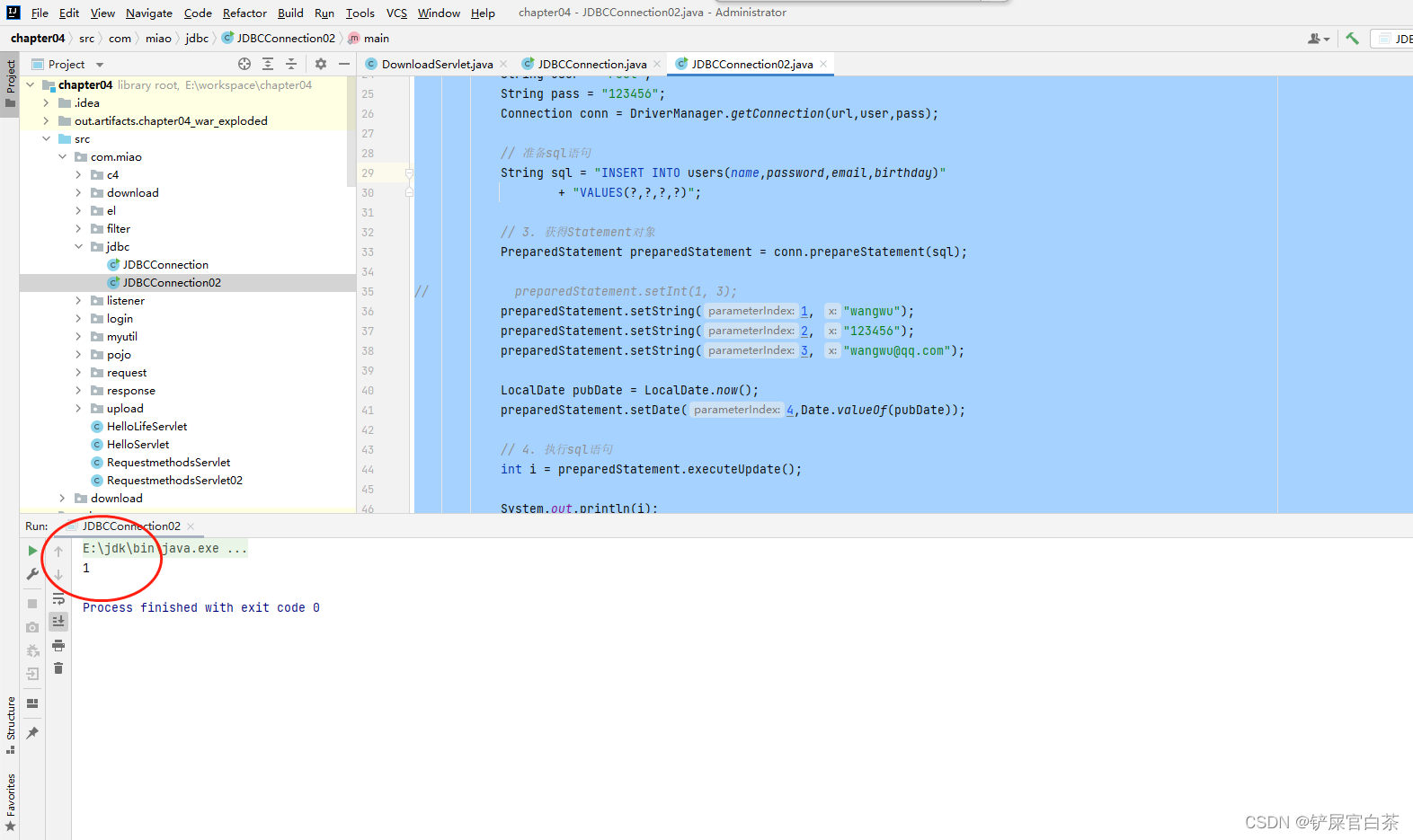Toggle the Project tool window tab
The image size is (1413, 840).
point(10,84)
